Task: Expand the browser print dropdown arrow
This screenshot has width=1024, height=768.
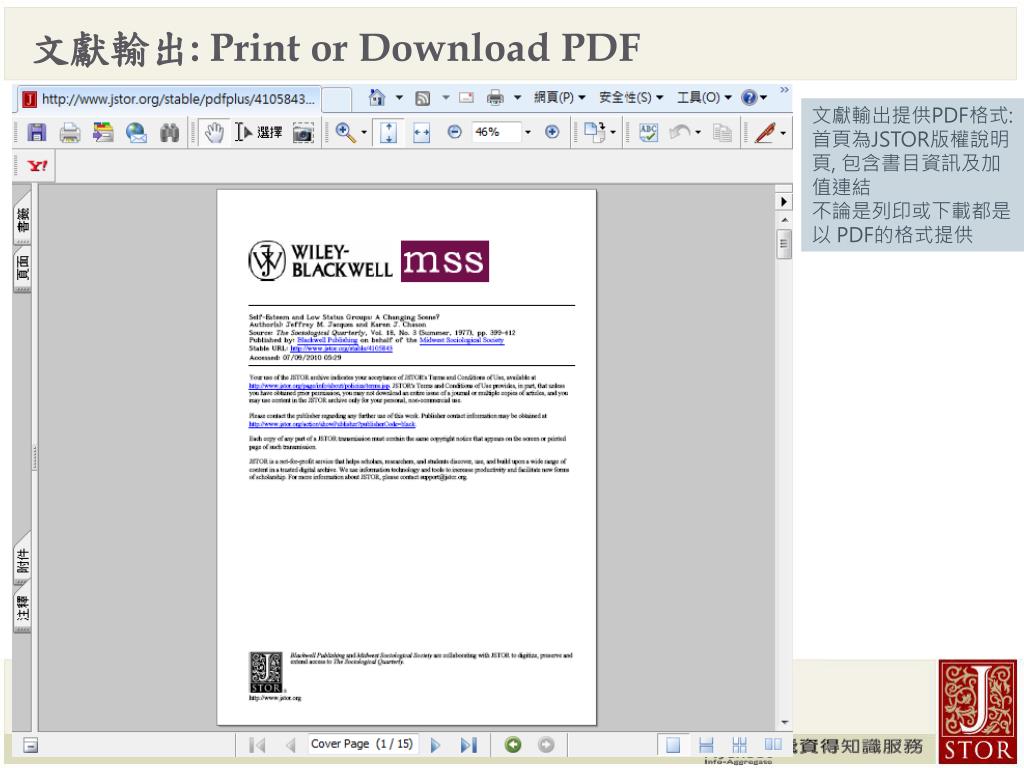Action: click(x=517, y=98)
